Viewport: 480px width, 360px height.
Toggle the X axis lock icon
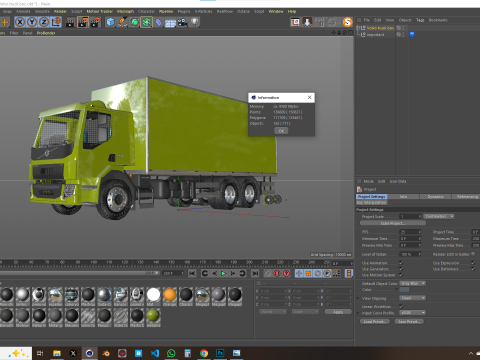pyautogui.click(x=20, y=22)
